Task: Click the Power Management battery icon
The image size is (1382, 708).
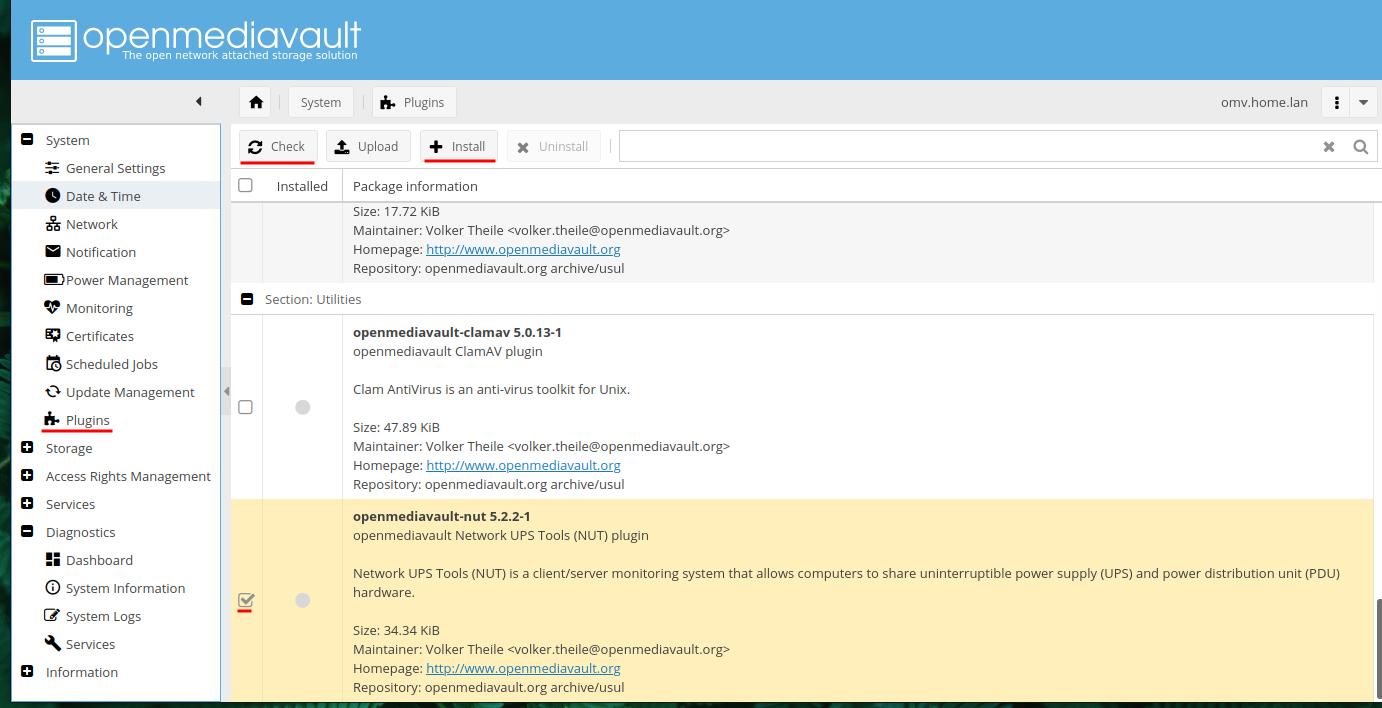Action: tap(54, 280)
